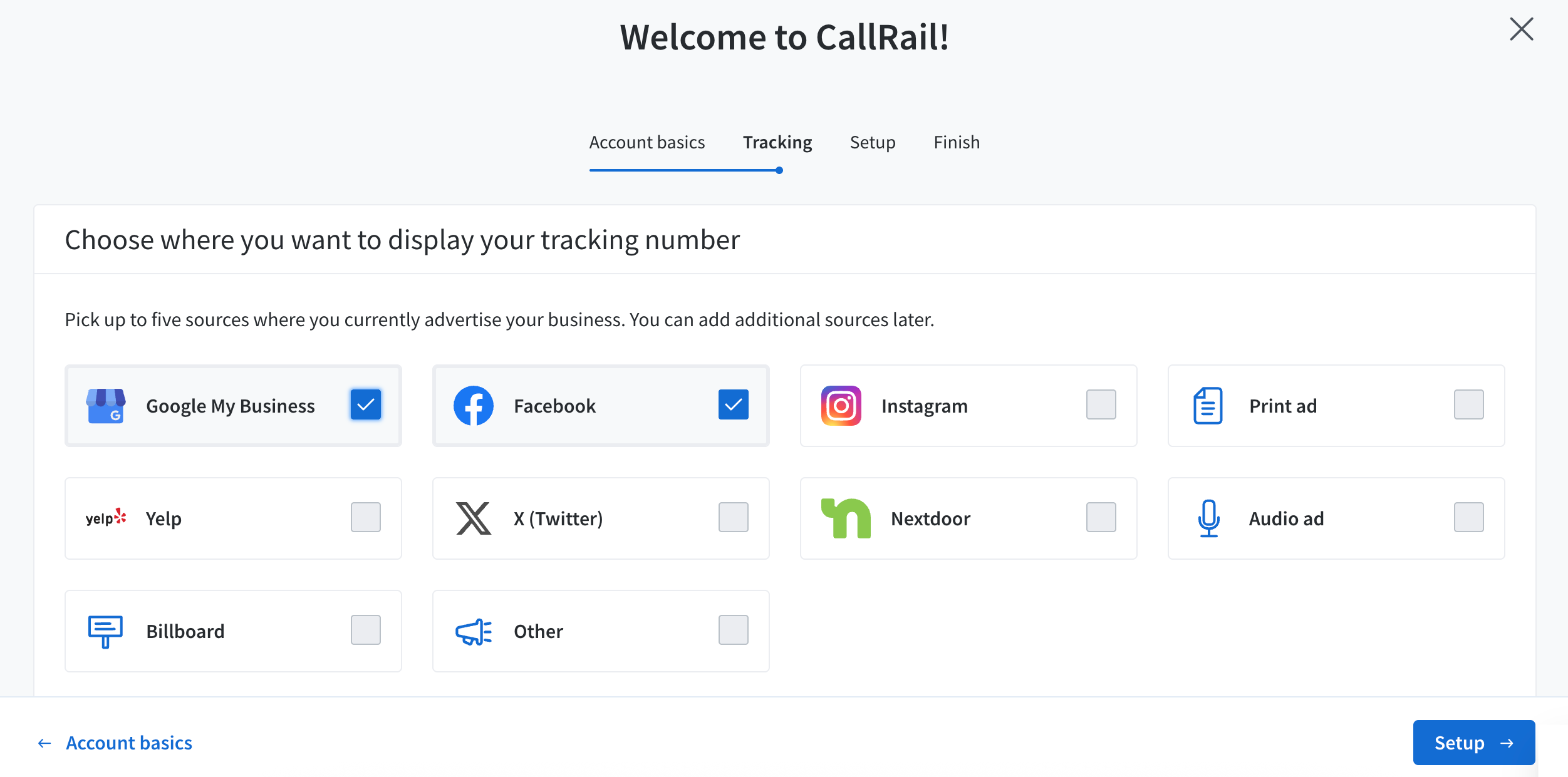Click the megaphone icon next to Other
The width and height of the screenshot is (1568, 777).
click(473, 630)
